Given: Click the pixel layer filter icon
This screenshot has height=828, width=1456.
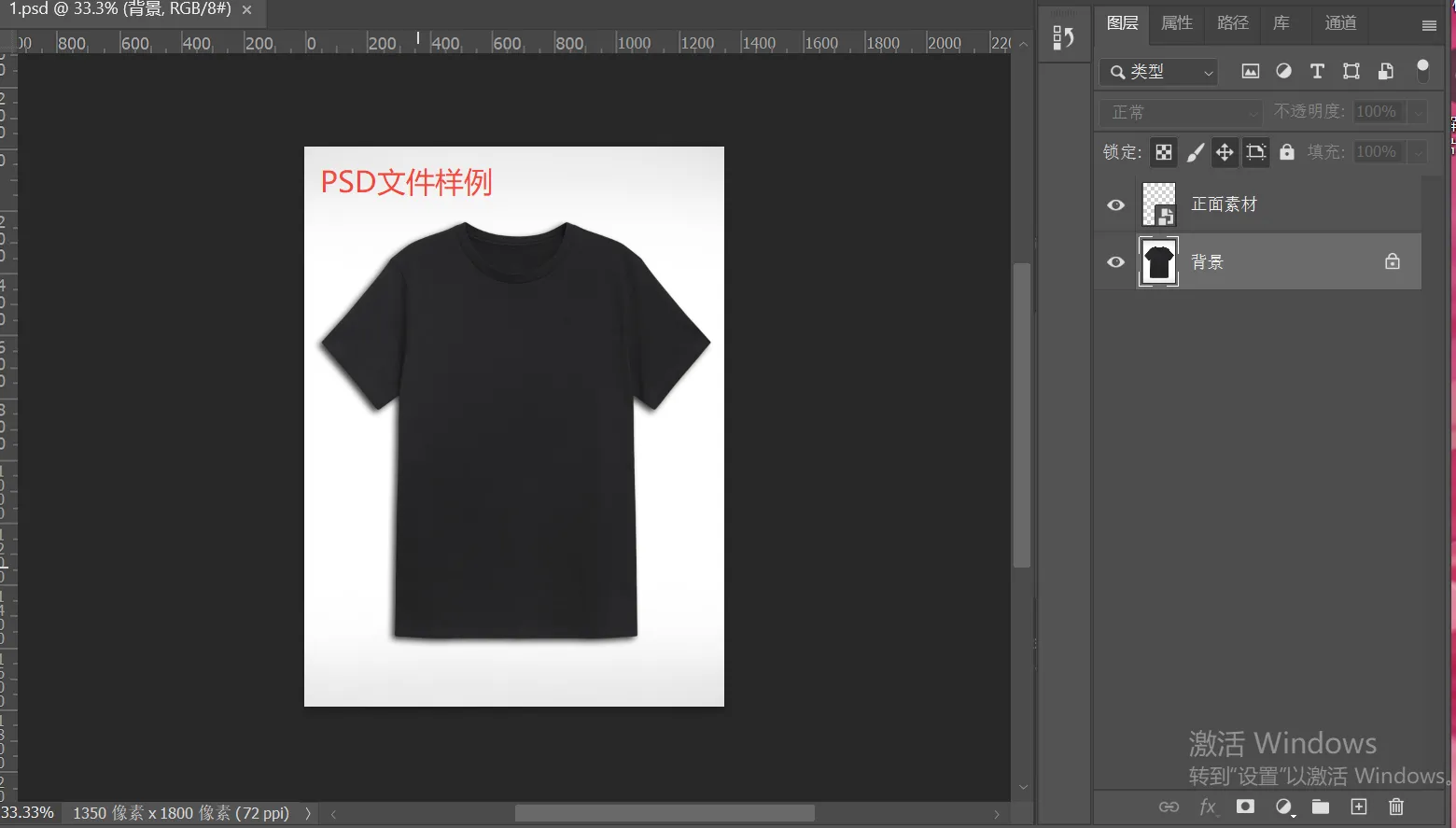Looking at the screenshot, I should 1250,71.
